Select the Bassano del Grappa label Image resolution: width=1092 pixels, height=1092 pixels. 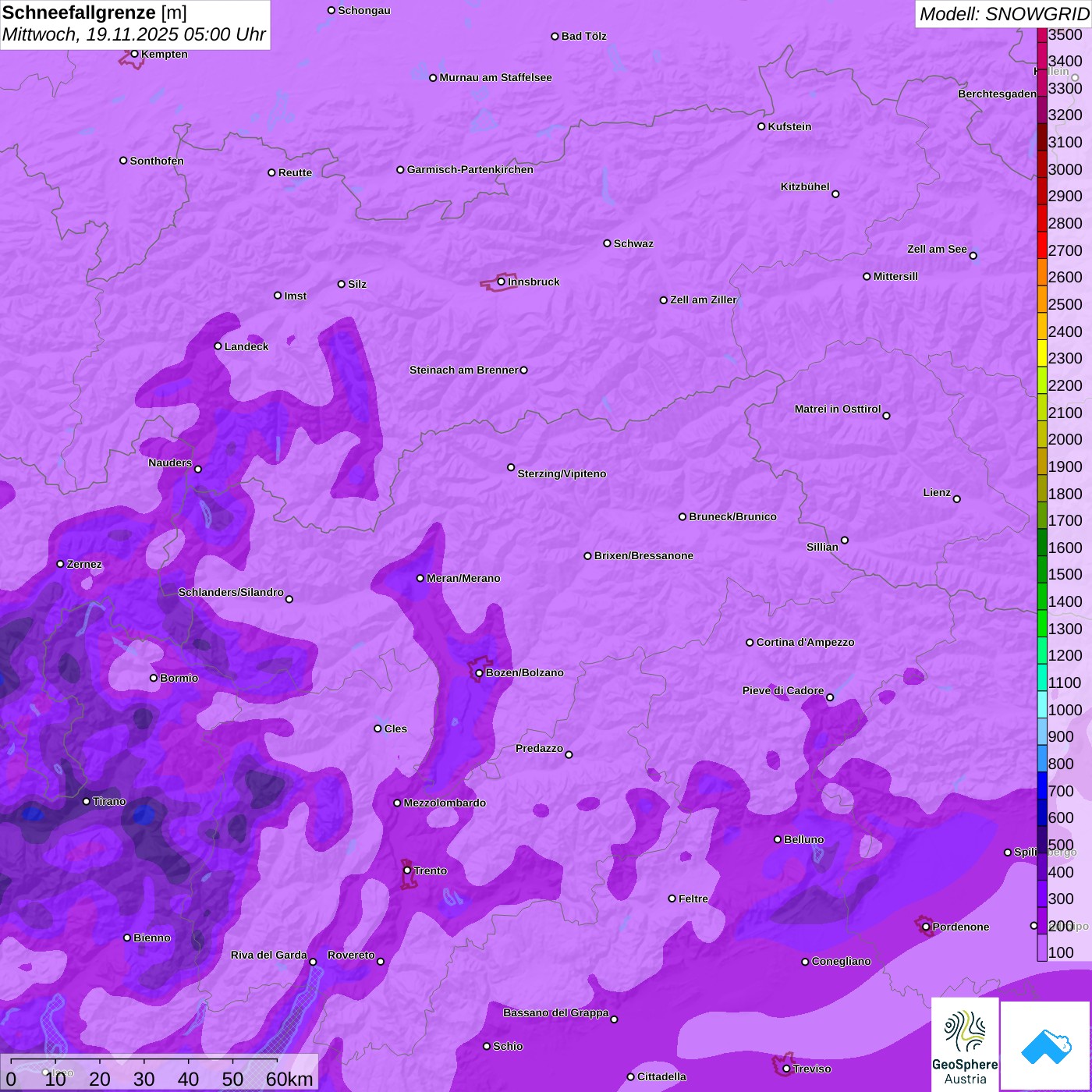(x=556, y=1012)
